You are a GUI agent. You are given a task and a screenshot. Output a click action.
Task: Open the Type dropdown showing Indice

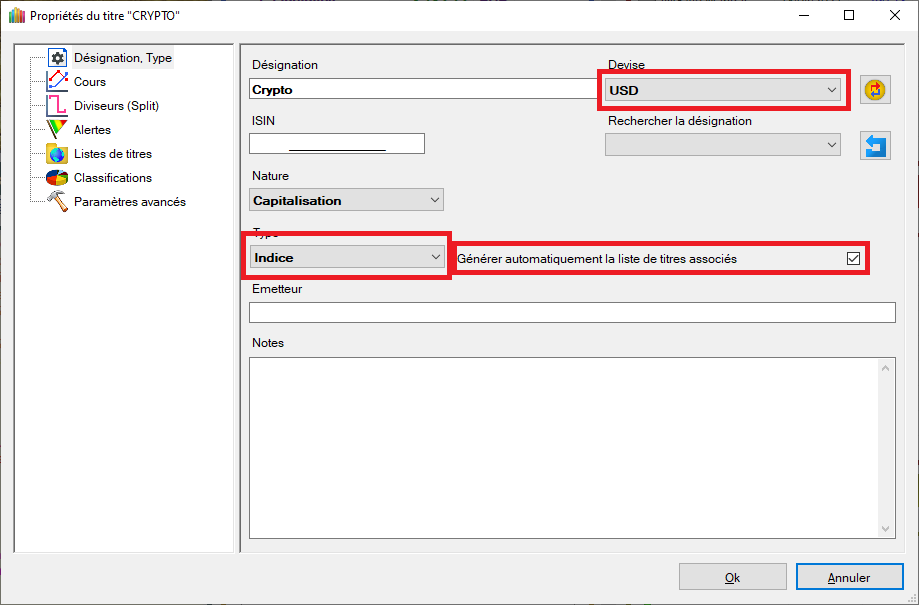point(346,257)
